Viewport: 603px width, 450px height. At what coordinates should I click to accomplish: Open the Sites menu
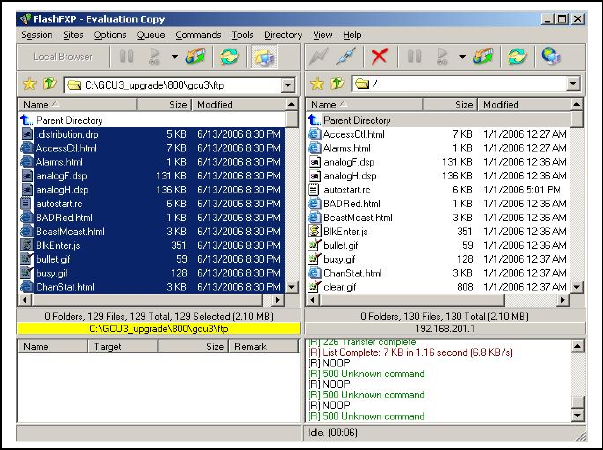pyautogui.click(x=73, y=35)
